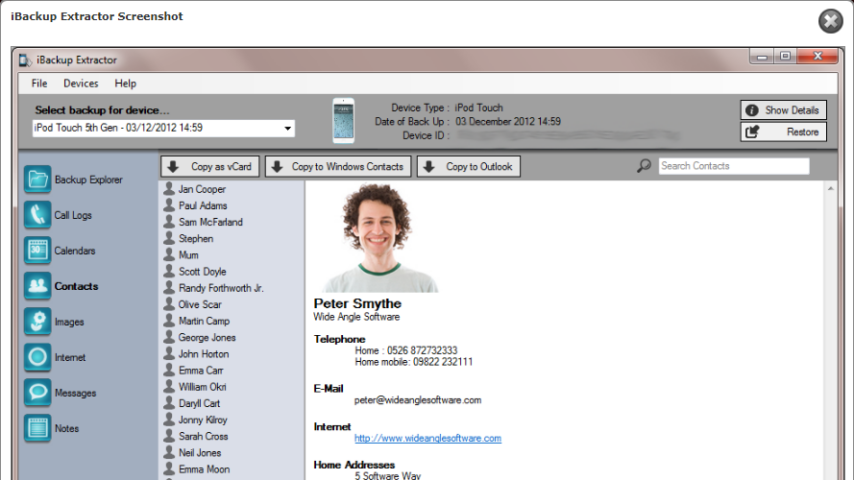Close the screenshot overlay with X
Image resolution: width=854 pixels, height=480 pixels.
[x=831, y=21]
